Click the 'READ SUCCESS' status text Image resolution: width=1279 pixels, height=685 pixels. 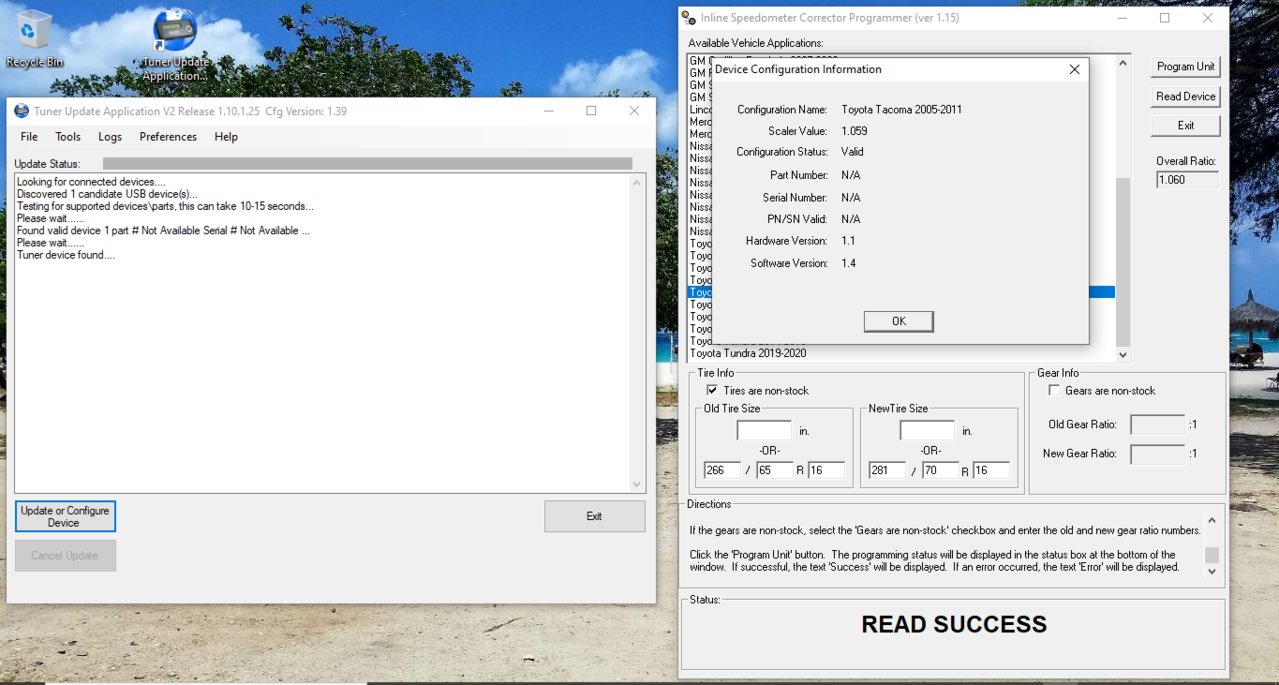pyautogui.click(x=954, y=625)
